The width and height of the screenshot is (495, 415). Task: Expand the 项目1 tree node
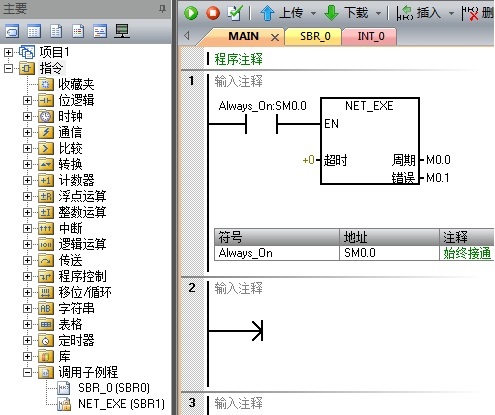[8, 52]
